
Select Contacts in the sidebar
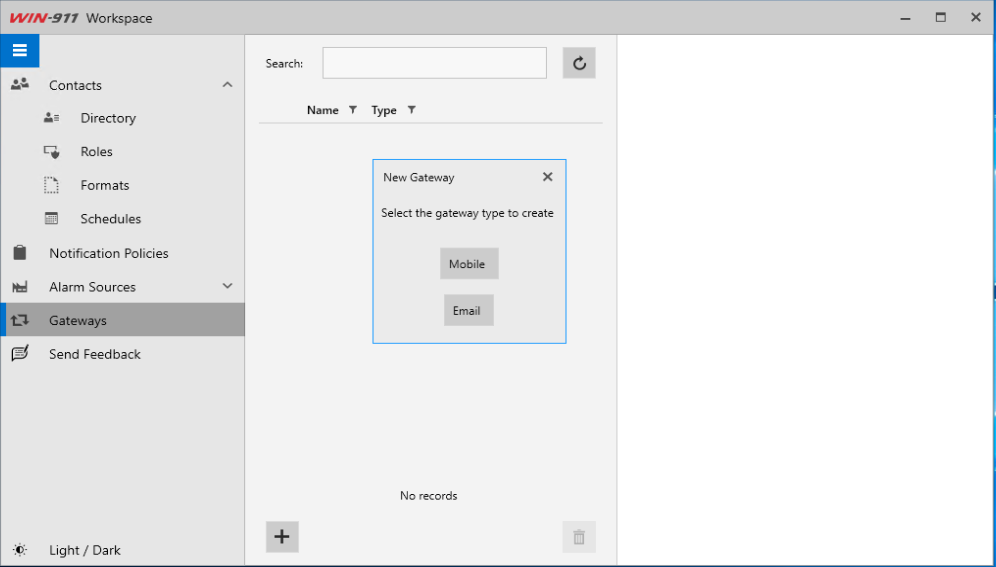(75, 85)
